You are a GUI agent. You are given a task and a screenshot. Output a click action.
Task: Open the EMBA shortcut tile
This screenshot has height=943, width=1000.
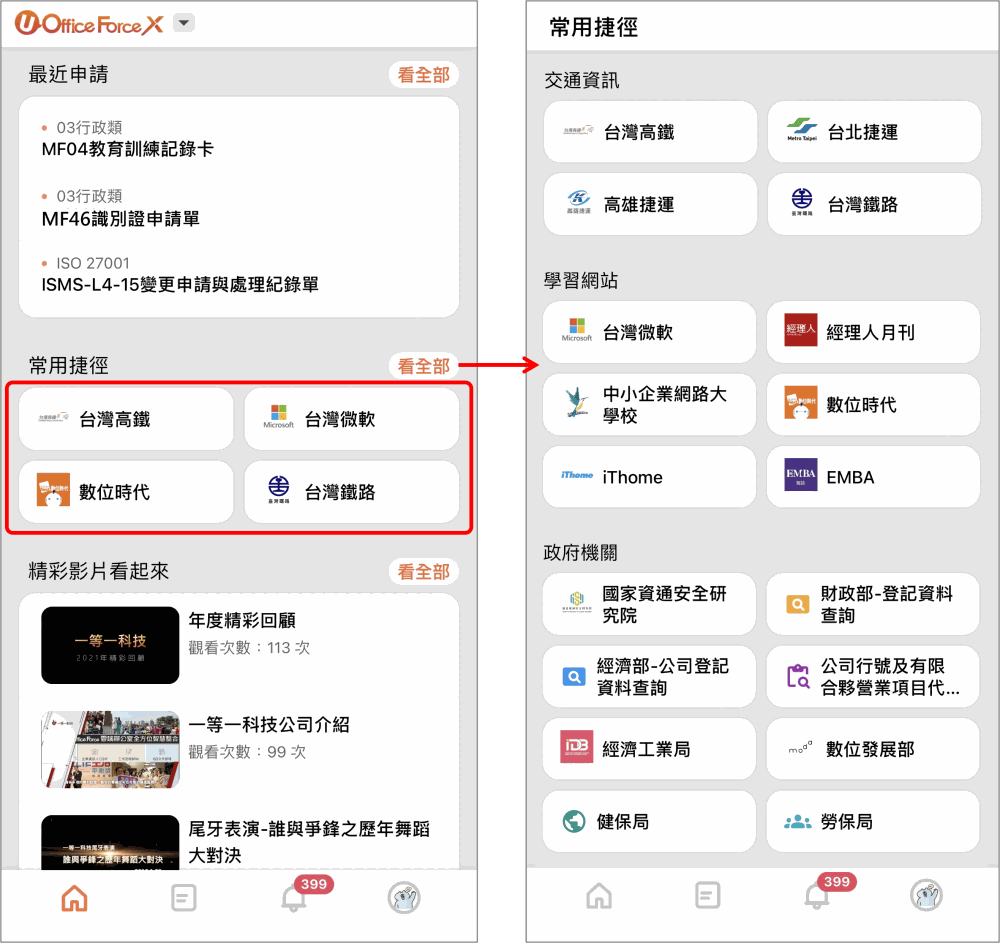tap(873, 478)
